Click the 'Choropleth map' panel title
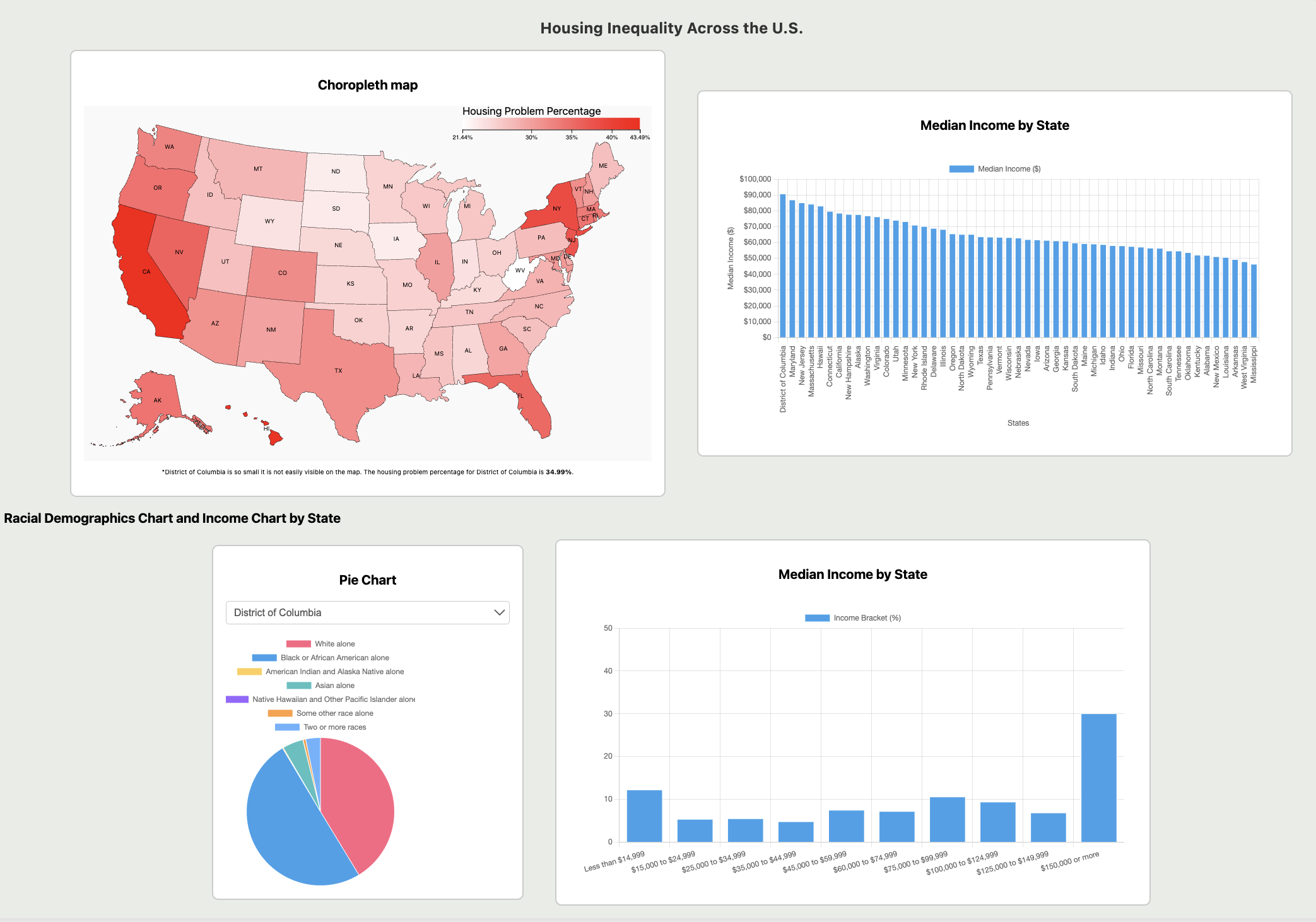This screenshot has width=1316, height=922. (x=367, y=85)
